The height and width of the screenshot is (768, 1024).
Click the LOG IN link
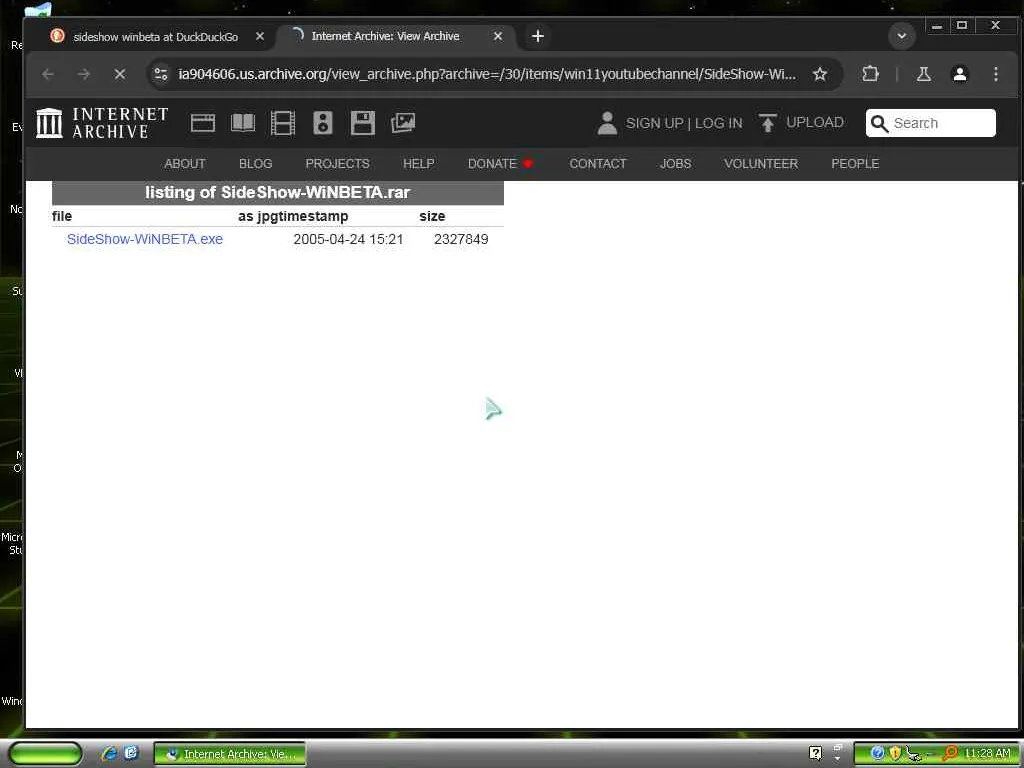[718, 123]
